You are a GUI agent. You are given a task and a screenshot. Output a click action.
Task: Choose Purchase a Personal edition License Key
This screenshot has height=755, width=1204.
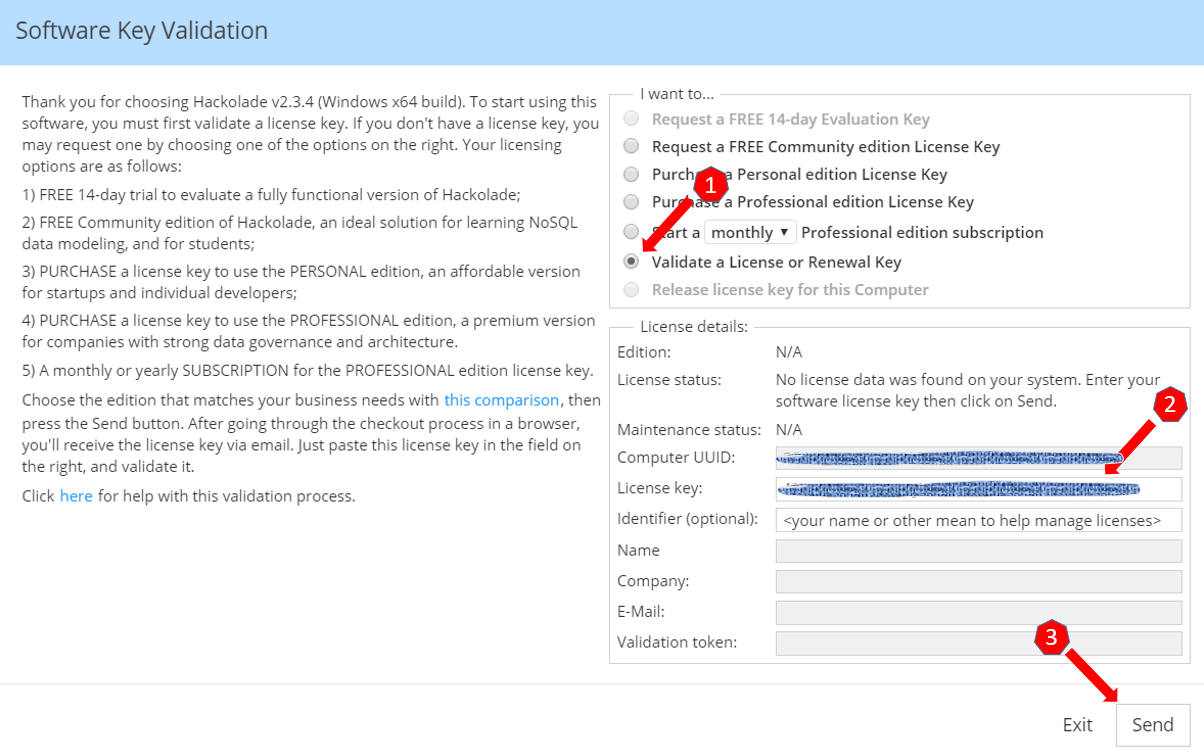(x=631, y=174)
